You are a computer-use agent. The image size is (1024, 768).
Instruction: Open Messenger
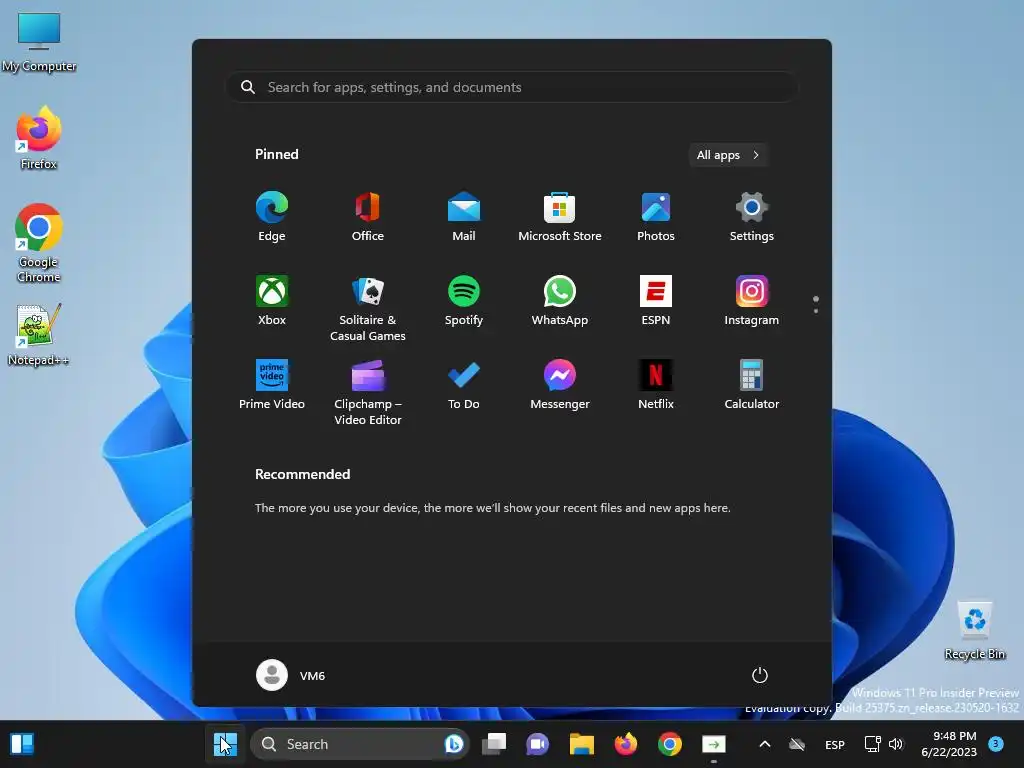560,385
